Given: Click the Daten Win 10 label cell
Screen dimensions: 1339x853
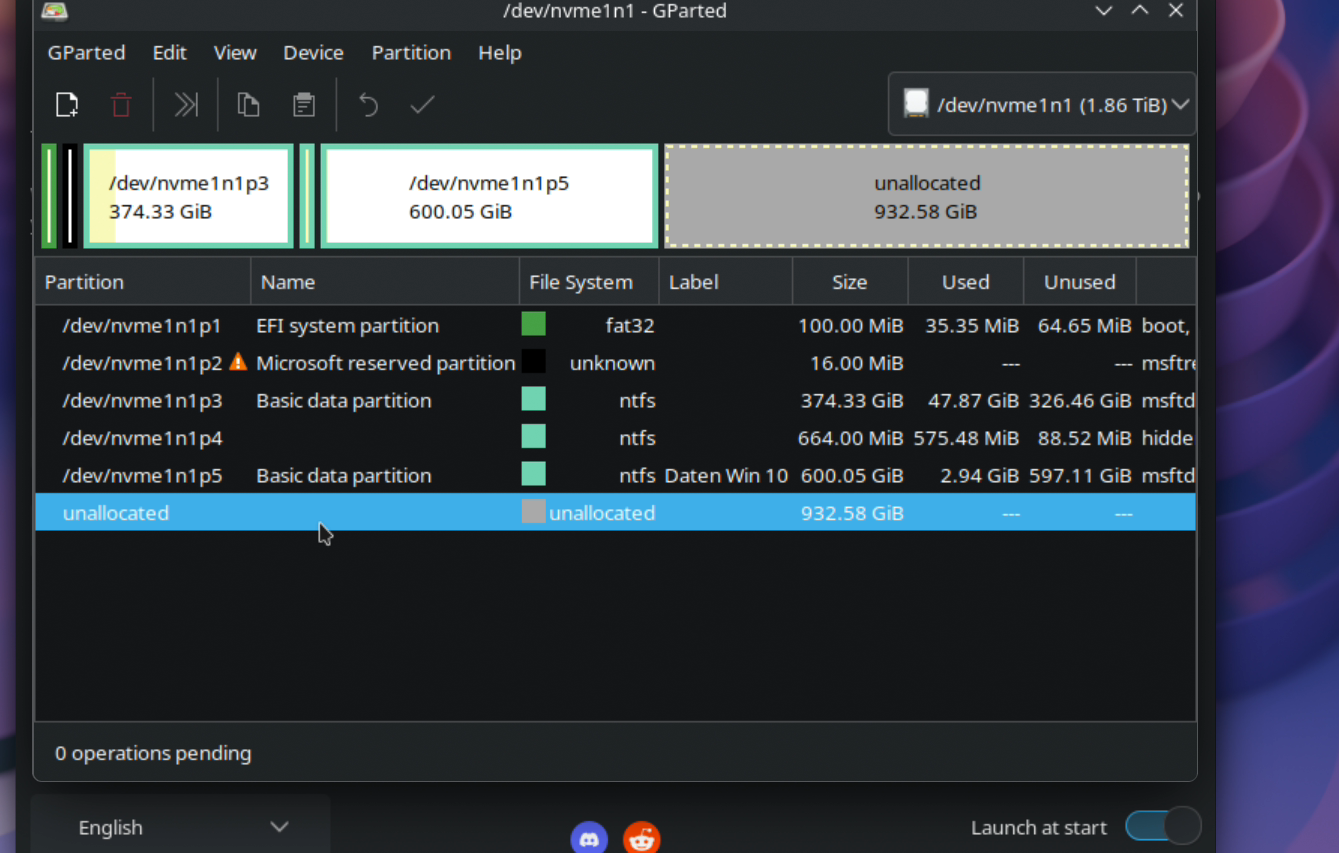Looking at the screenshot, I should (x=726, y=476).
